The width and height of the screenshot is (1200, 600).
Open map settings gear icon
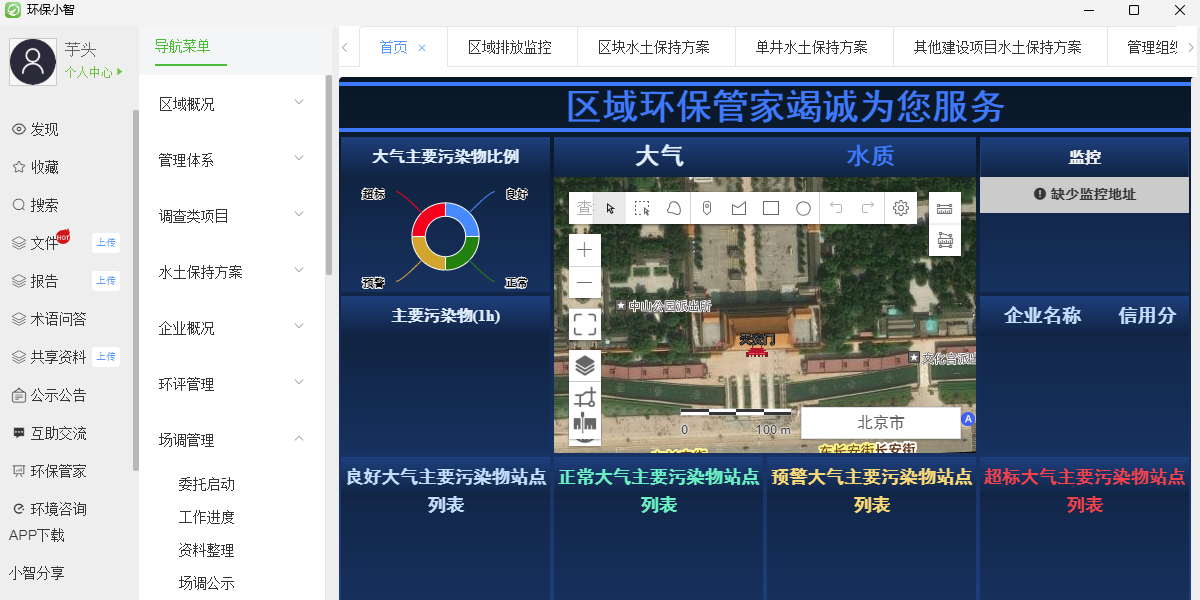(900, 208)
